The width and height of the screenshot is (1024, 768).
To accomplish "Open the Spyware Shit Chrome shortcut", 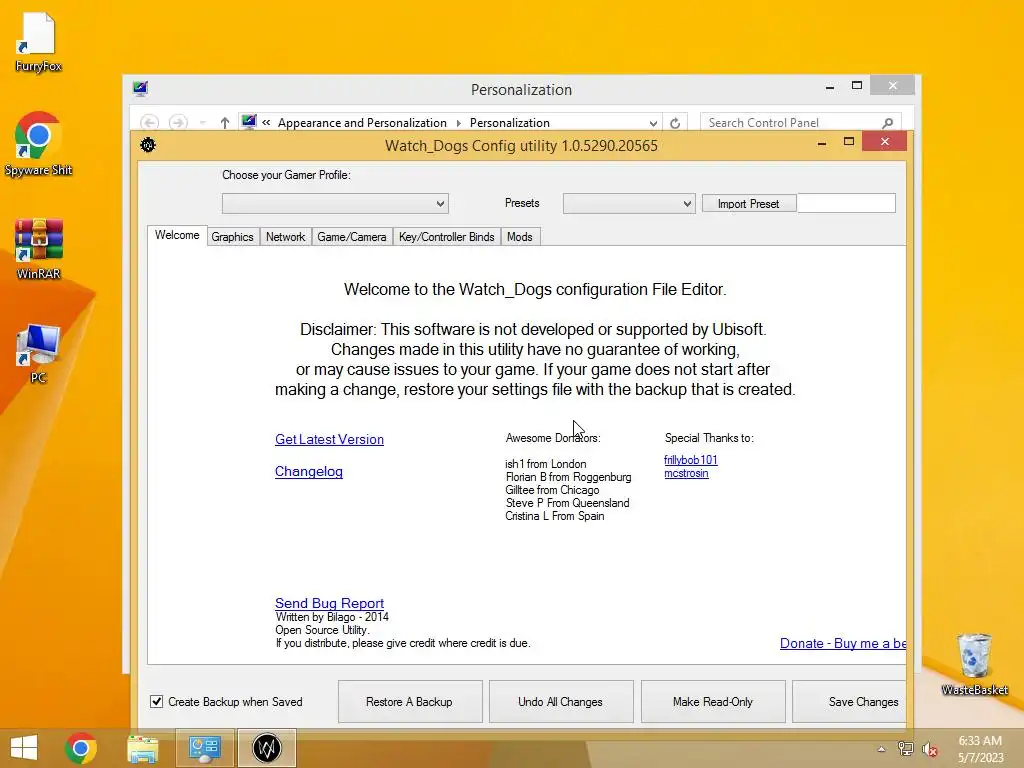I will tap(38, 144).
